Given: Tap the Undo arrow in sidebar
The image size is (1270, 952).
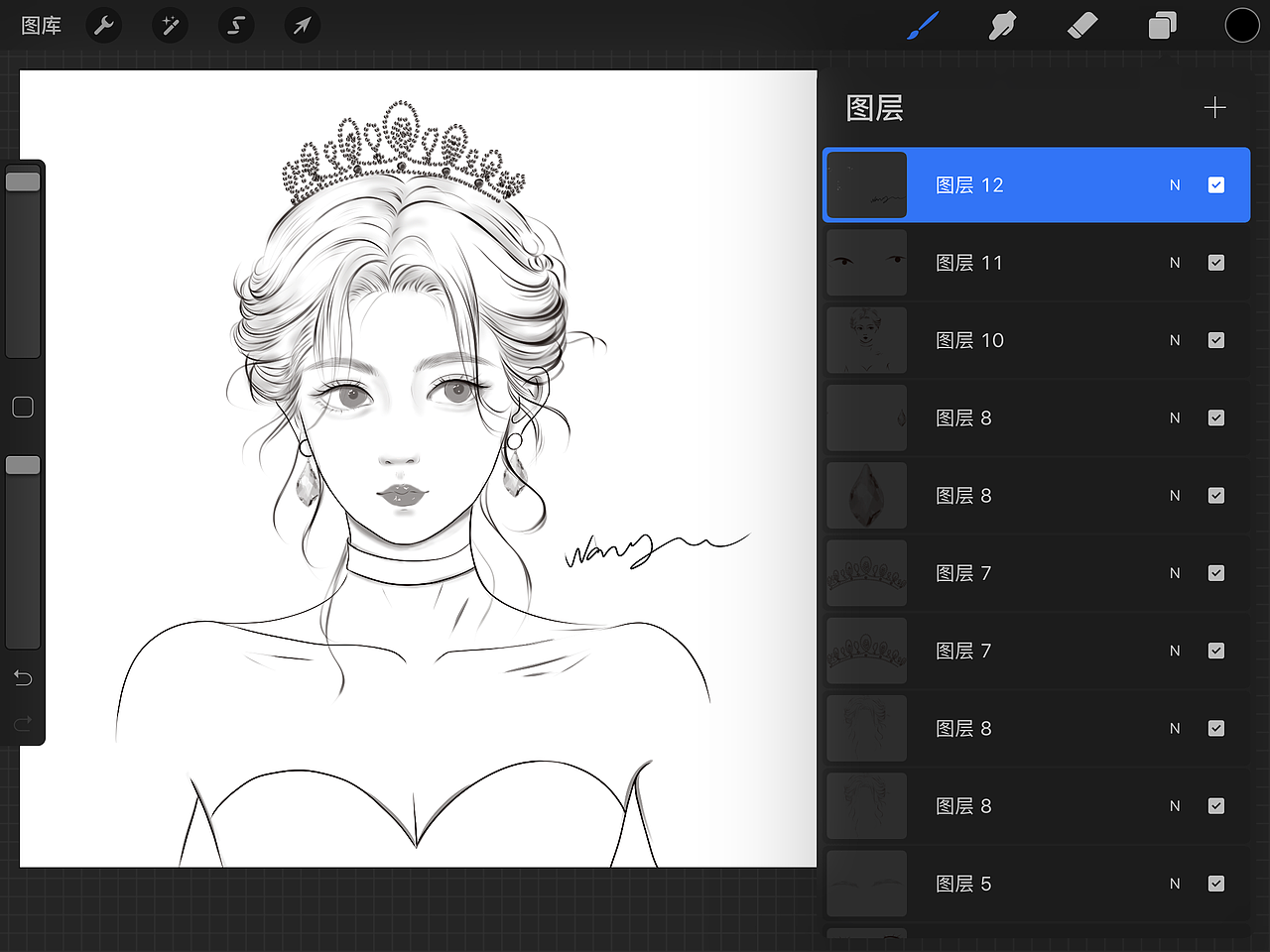Looking at the screenshot, I should pyautogui.click(x=23, y=677).
